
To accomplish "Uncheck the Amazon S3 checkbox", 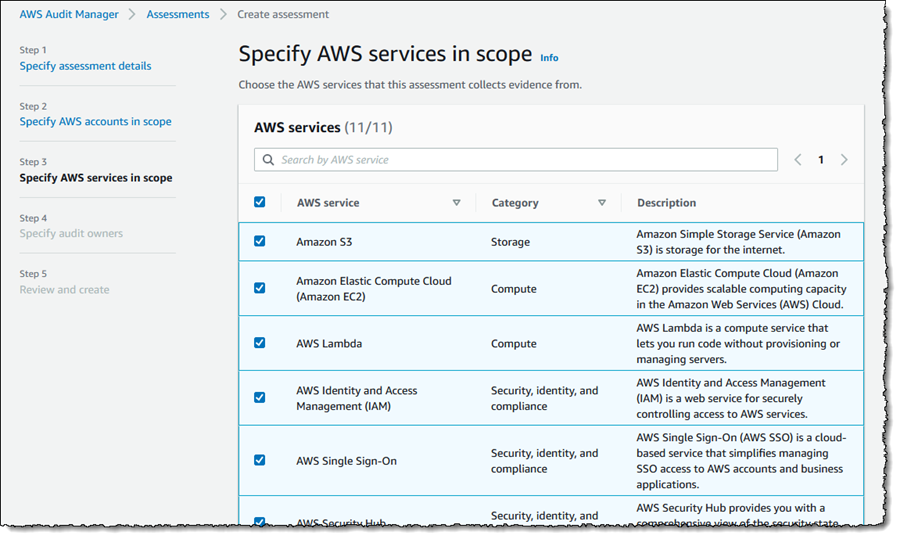I will tap(259, 241).
